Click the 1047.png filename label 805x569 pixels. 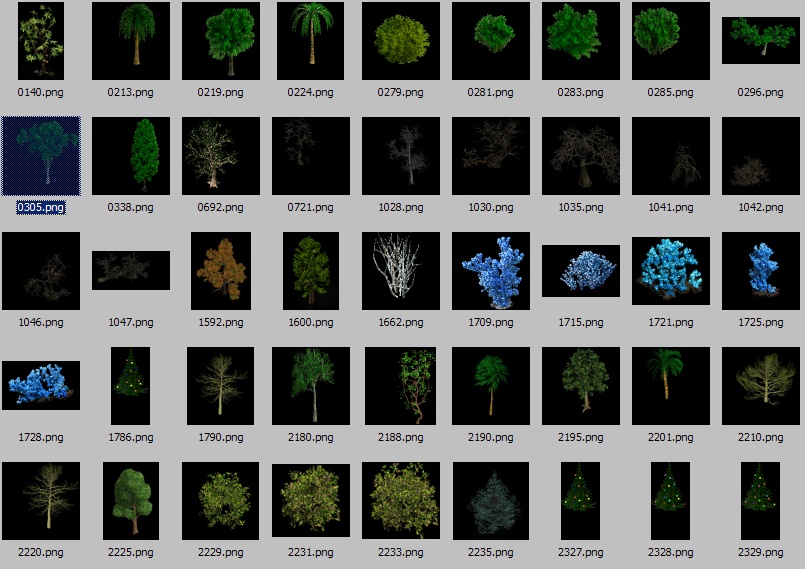pyautogui.click(x=131, y=322)
